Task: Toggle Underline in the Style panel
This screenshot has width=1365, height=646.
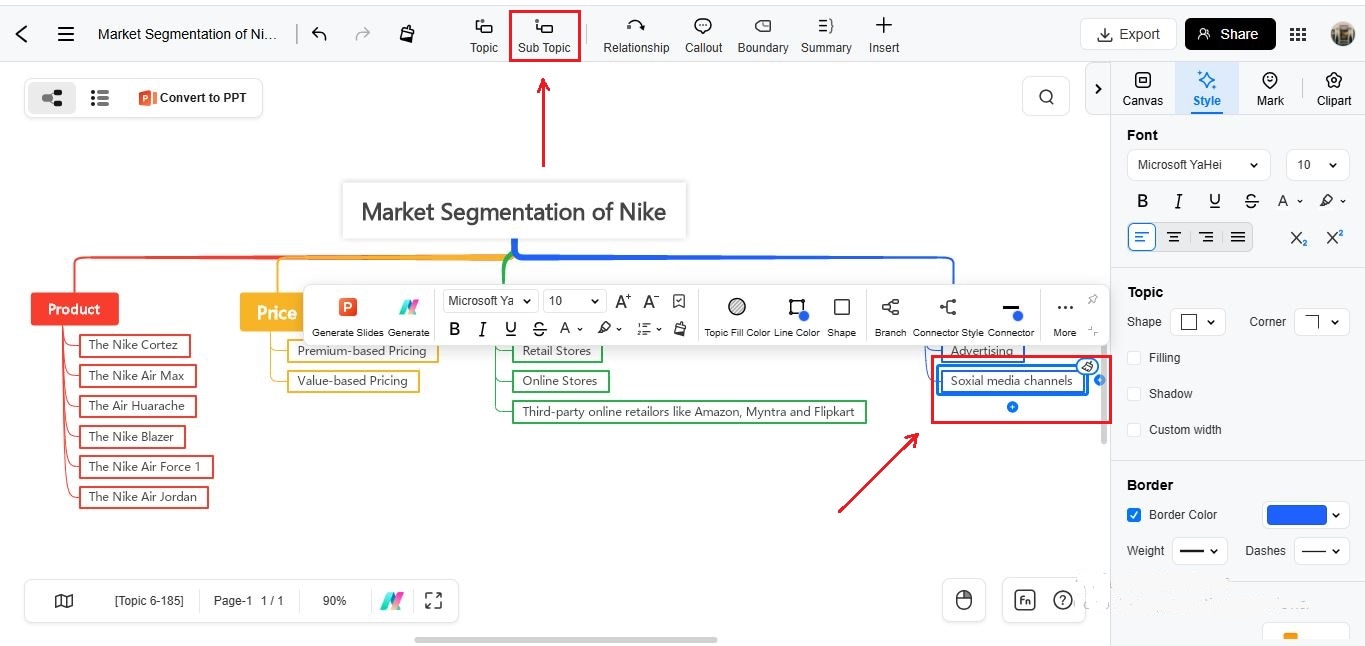Action: click(x=1215, y=201)
